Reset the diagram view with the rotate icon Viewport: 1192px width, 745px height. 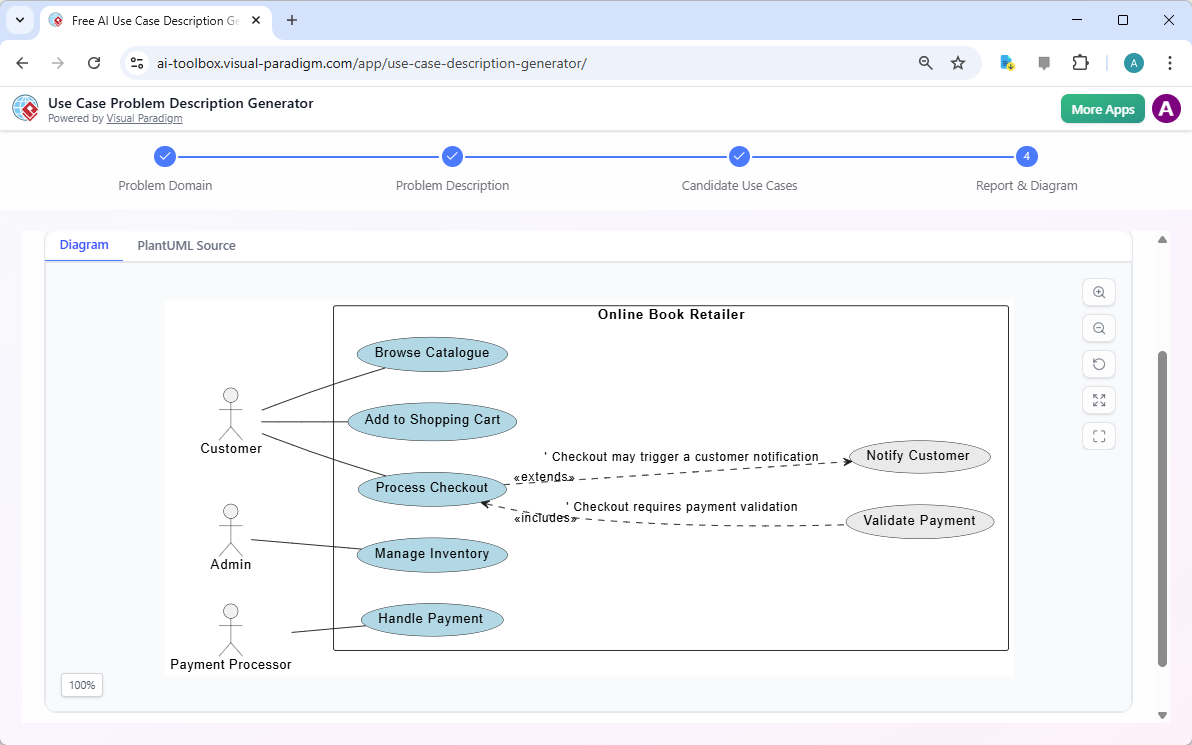(x=1098, y=364)
